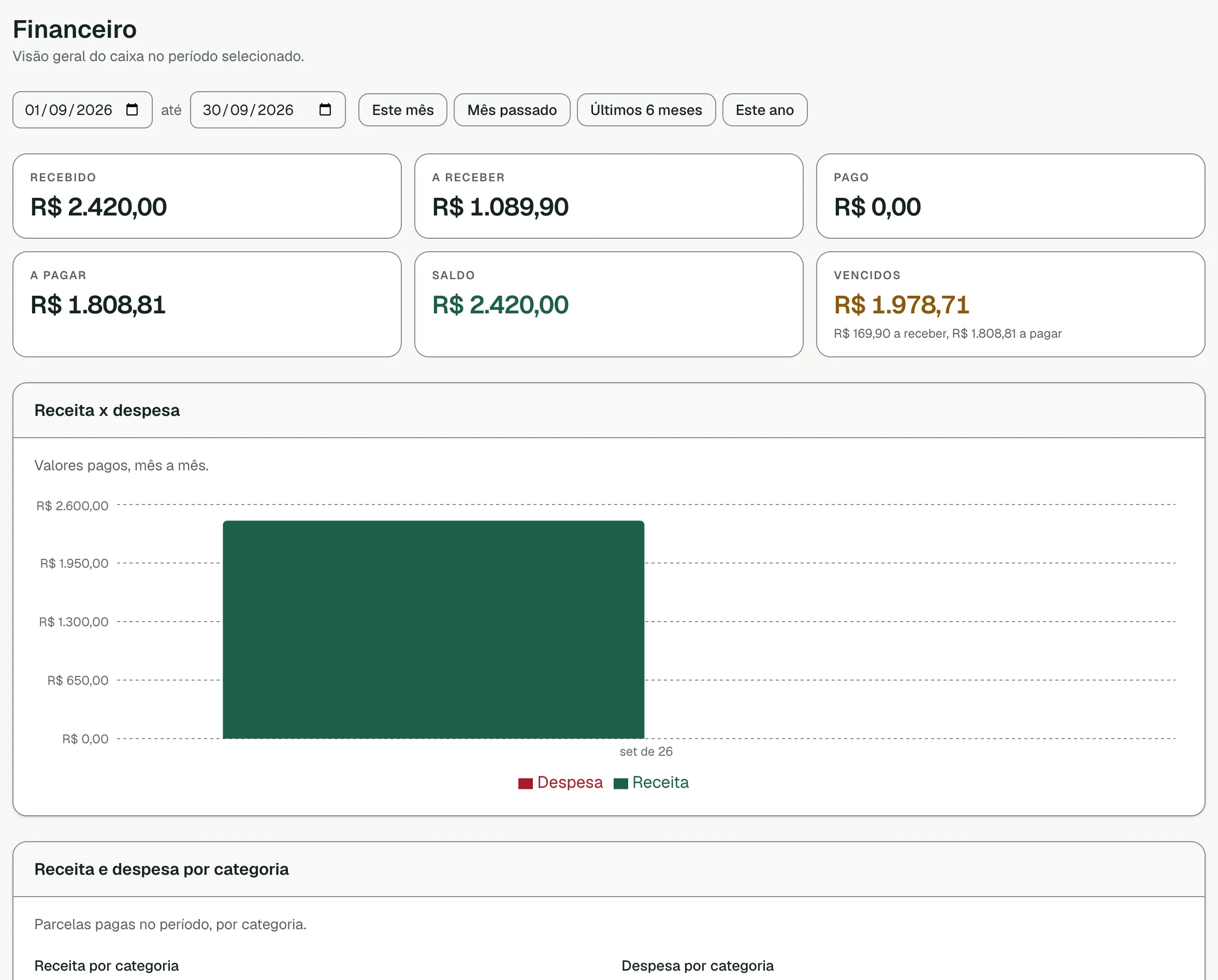This screenshot has width=1218, height=980.
Task: Click the start date field 01/09/2026
Action: 82,110
